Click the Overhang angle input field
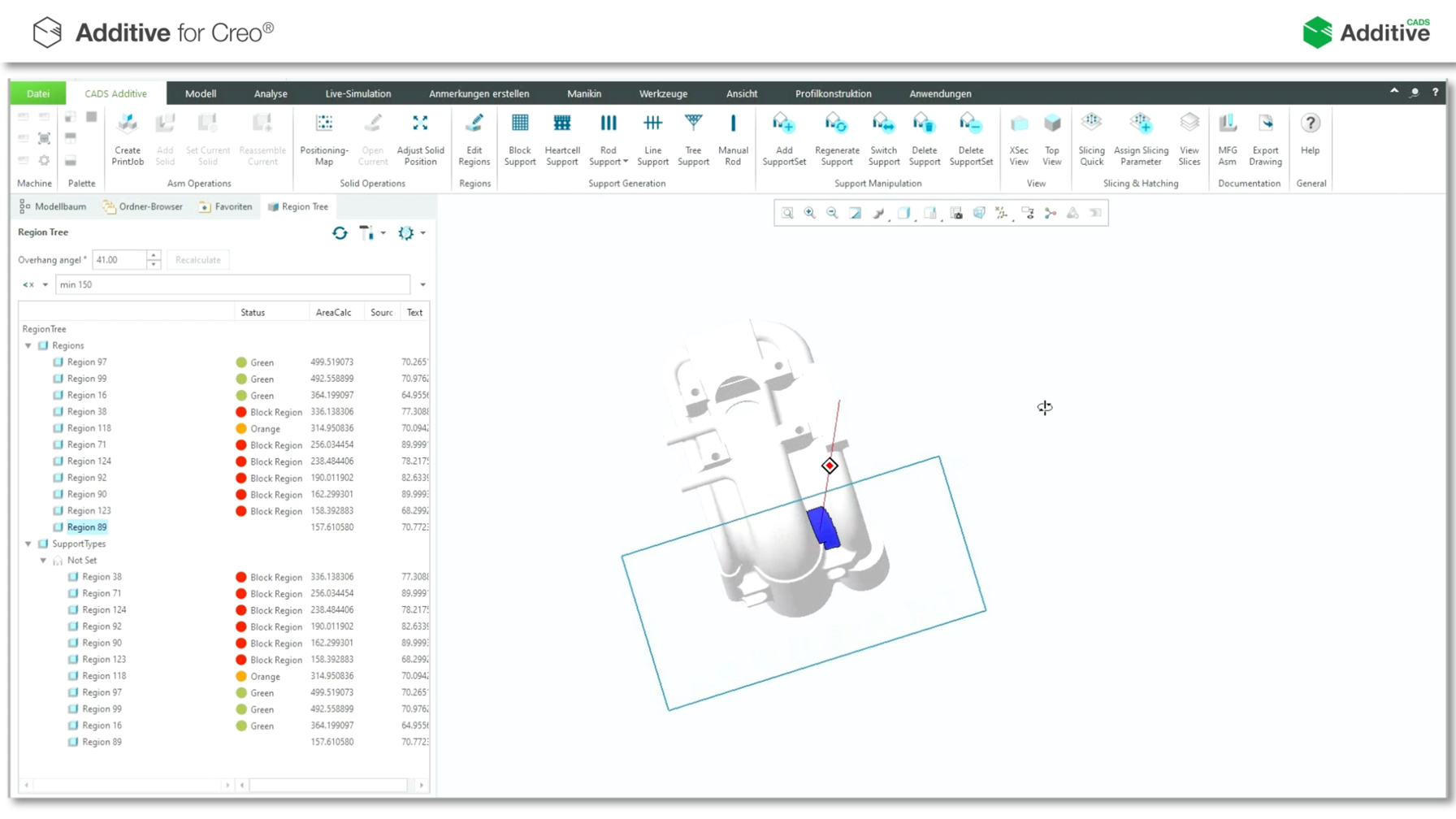1456x819 pixels. (119, 260)
